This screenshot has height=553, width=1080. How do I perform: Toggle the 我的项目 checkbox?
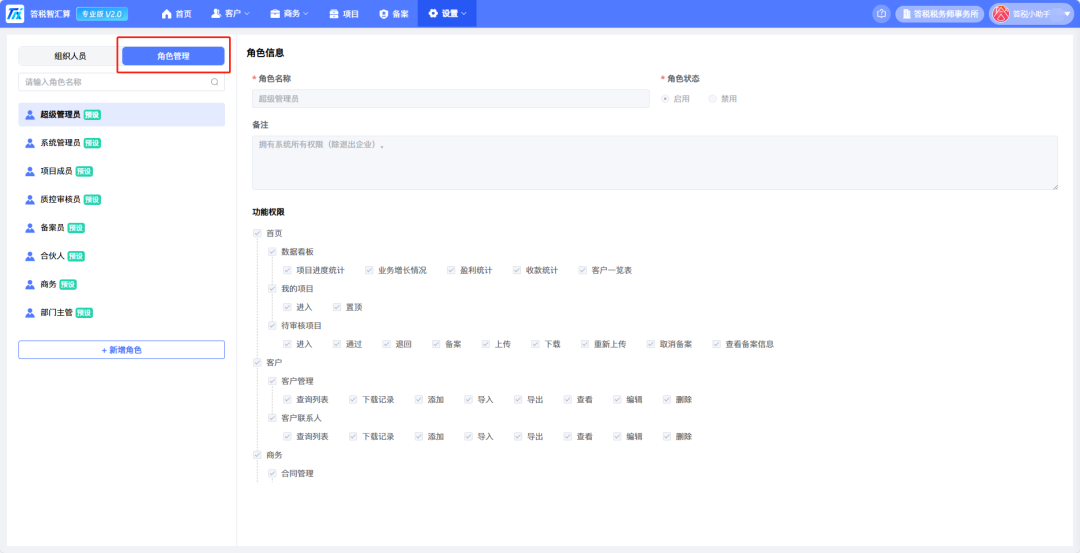[273, 289]
